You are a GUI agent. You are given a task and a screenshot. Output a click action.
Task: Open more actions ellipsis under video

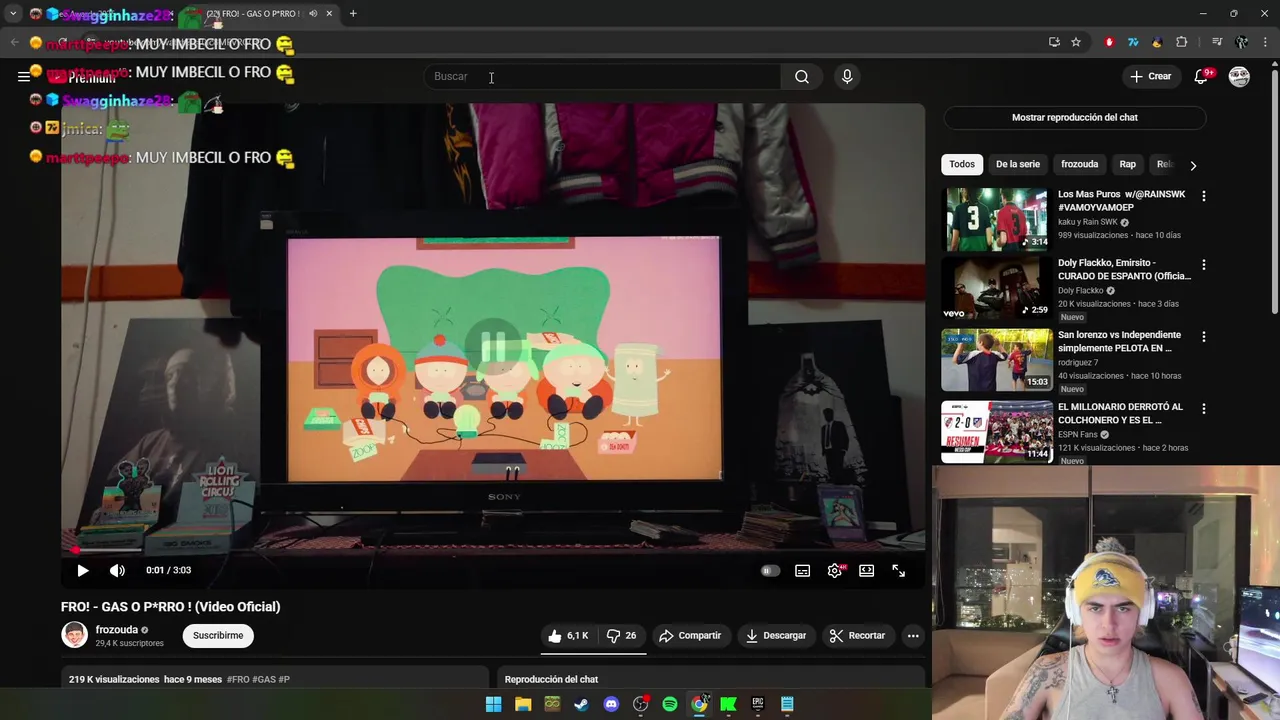tap(913, 636)
